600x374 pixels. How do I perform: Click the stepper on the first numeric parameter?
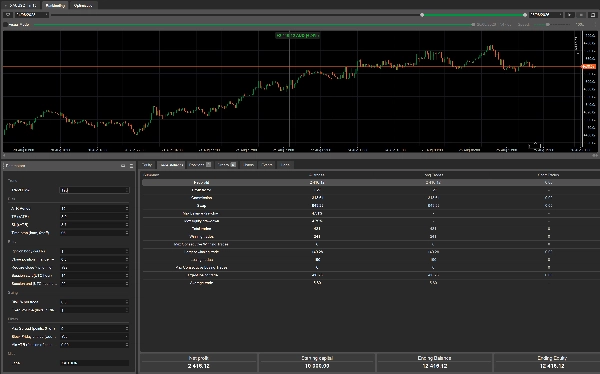(x=127, y=209)
